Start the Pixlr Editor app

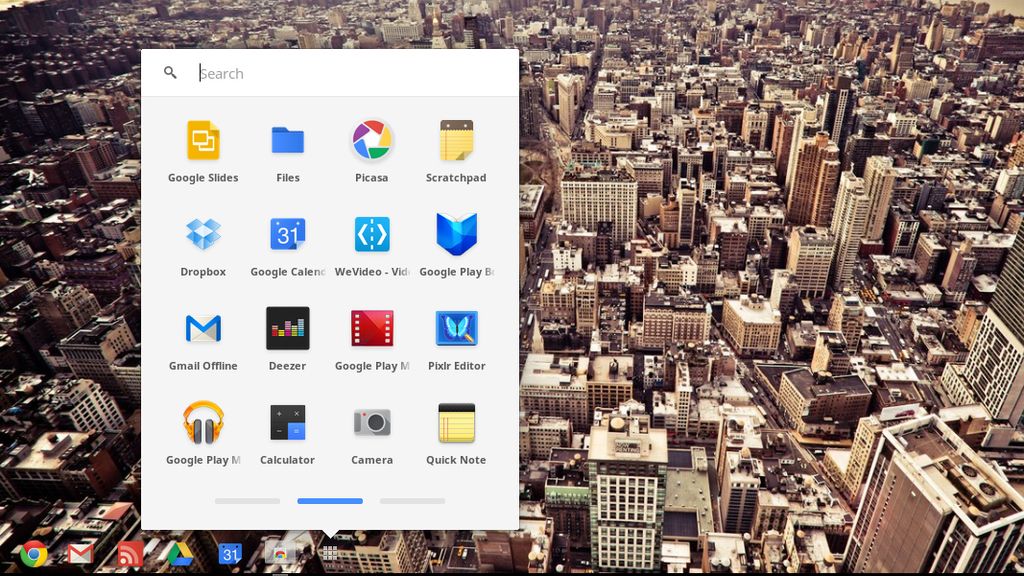coord(456,329)
